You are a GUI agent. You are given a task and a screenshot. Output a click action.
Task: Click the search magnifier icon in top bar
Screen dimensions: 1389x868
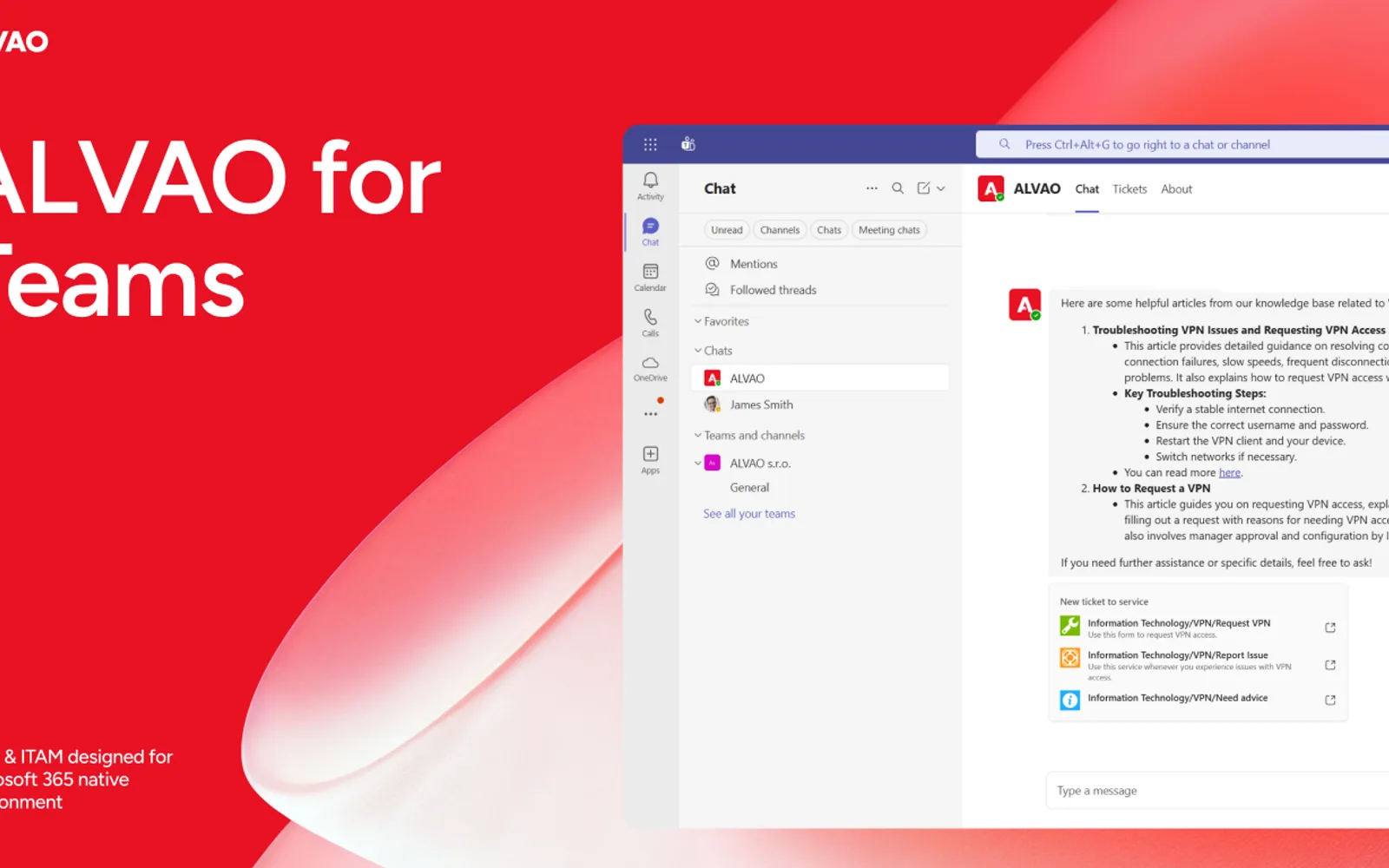tap(1004, 144)
